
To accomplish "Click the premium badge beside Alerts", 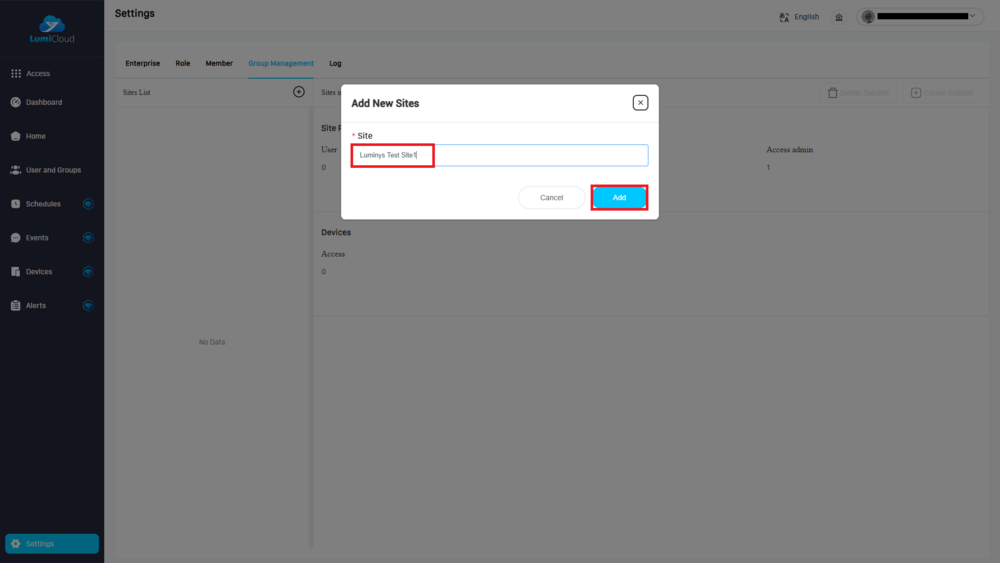I will (88, 306).
